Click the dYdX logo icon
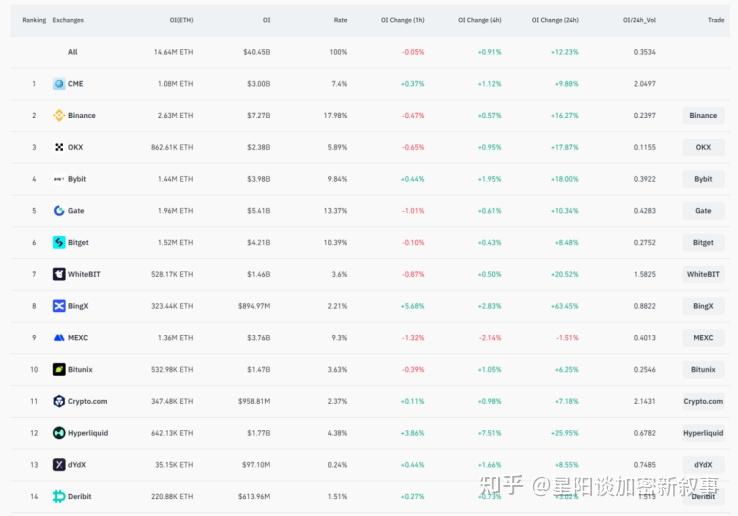This screenshot has height=516, width=738. tap(59, 465)
